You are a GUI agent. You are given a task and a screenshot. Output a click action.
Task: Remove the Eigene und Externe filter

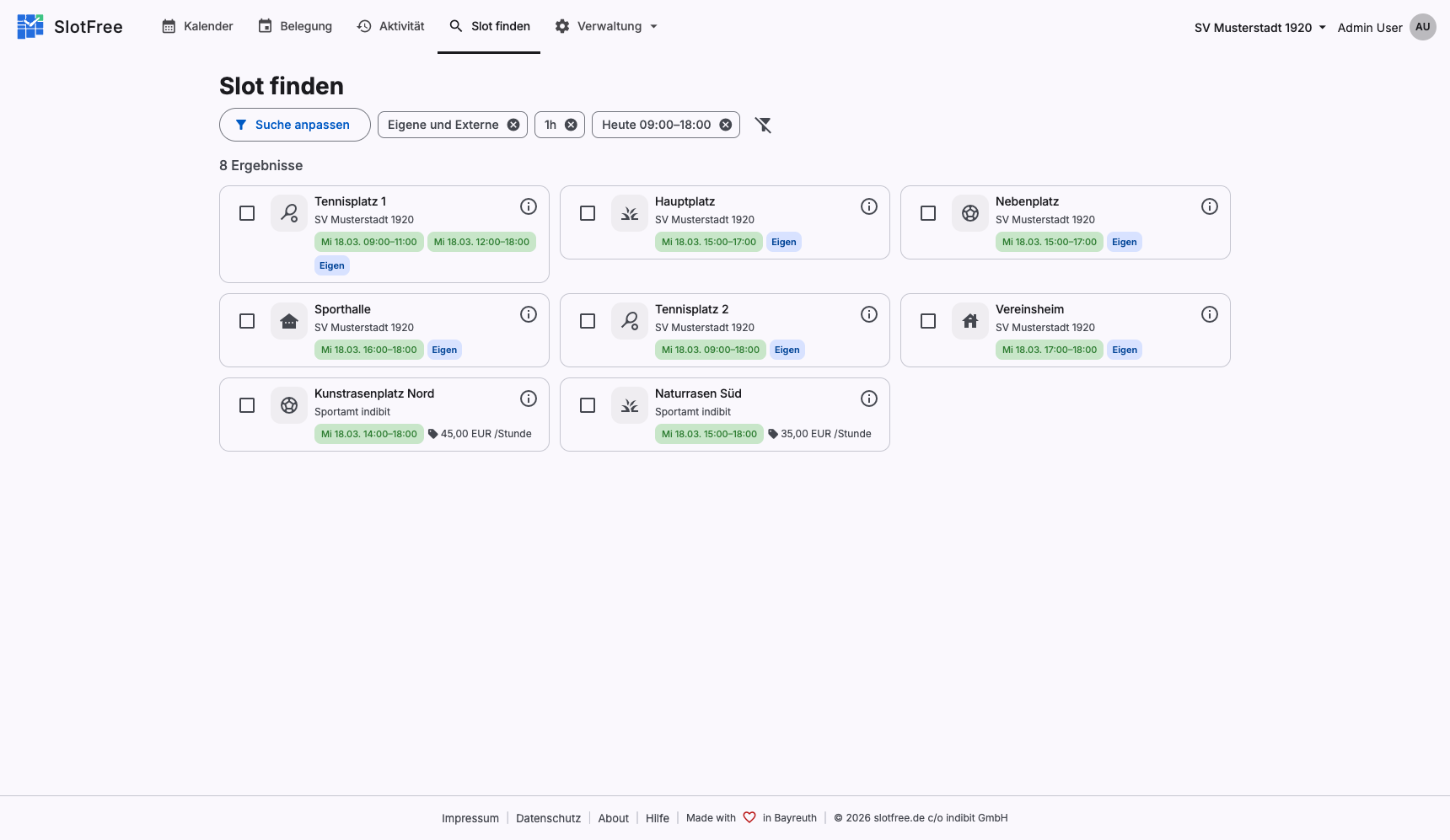513,125
